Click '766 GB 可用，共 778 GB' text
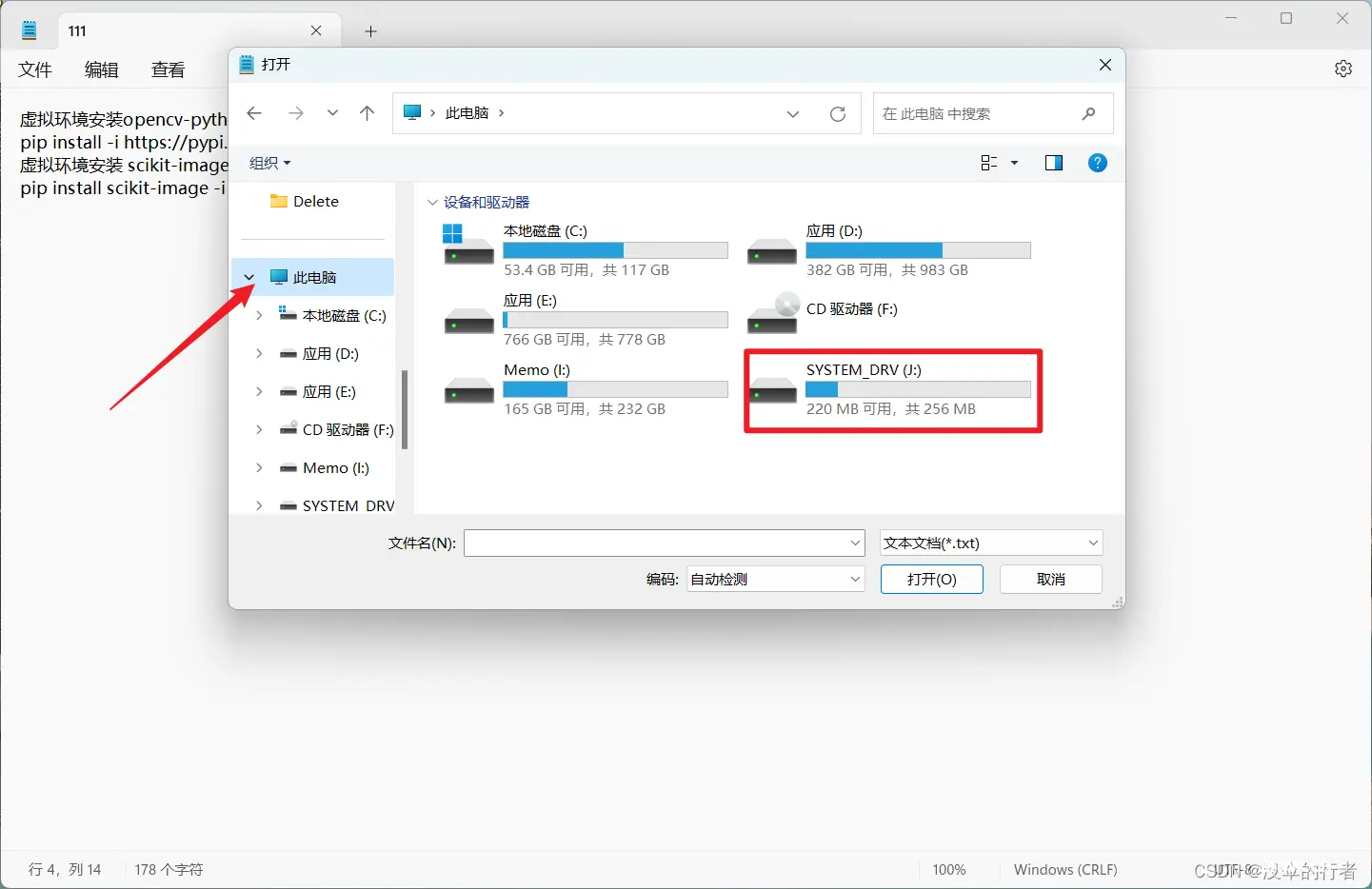 [x=585, y=340]
